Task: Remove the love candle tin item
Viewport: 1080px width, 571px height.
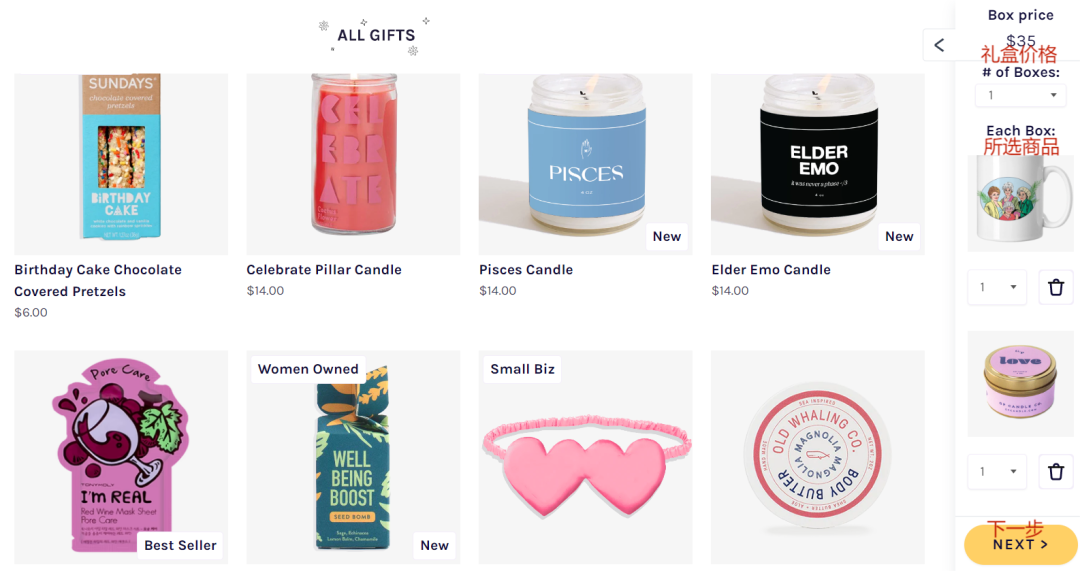Action: (x=1055, y=472)
